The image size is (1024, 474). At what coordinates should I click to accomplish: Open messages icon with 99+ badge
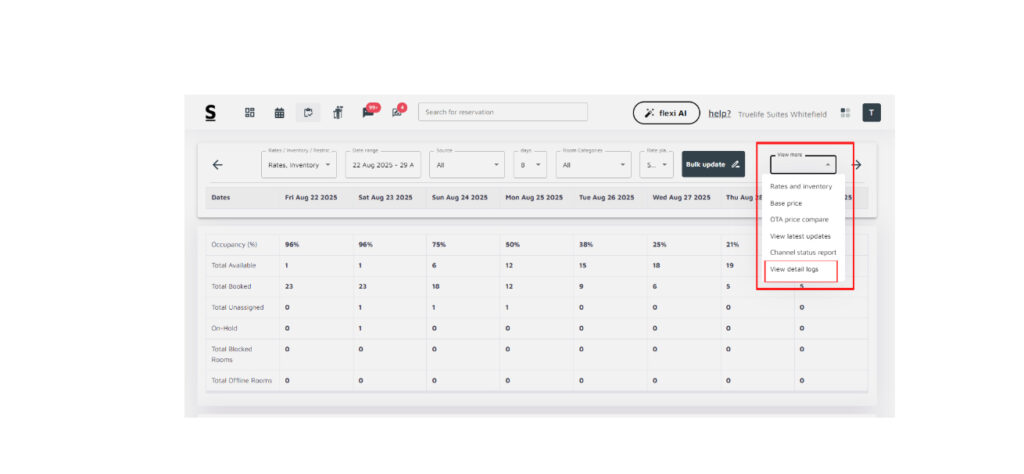click(368, 112)
